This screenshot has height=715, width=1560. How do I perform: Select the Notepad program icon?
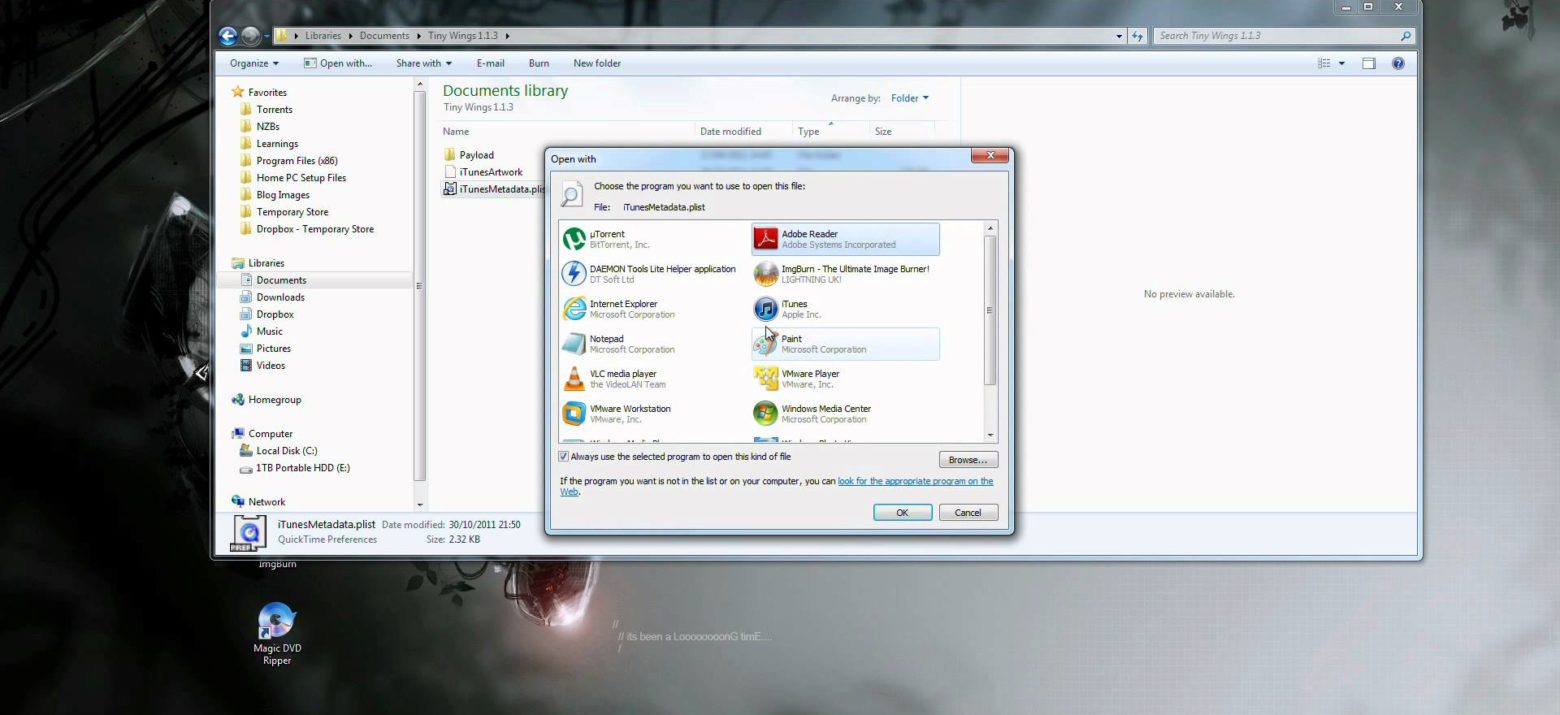coord(574,344)
